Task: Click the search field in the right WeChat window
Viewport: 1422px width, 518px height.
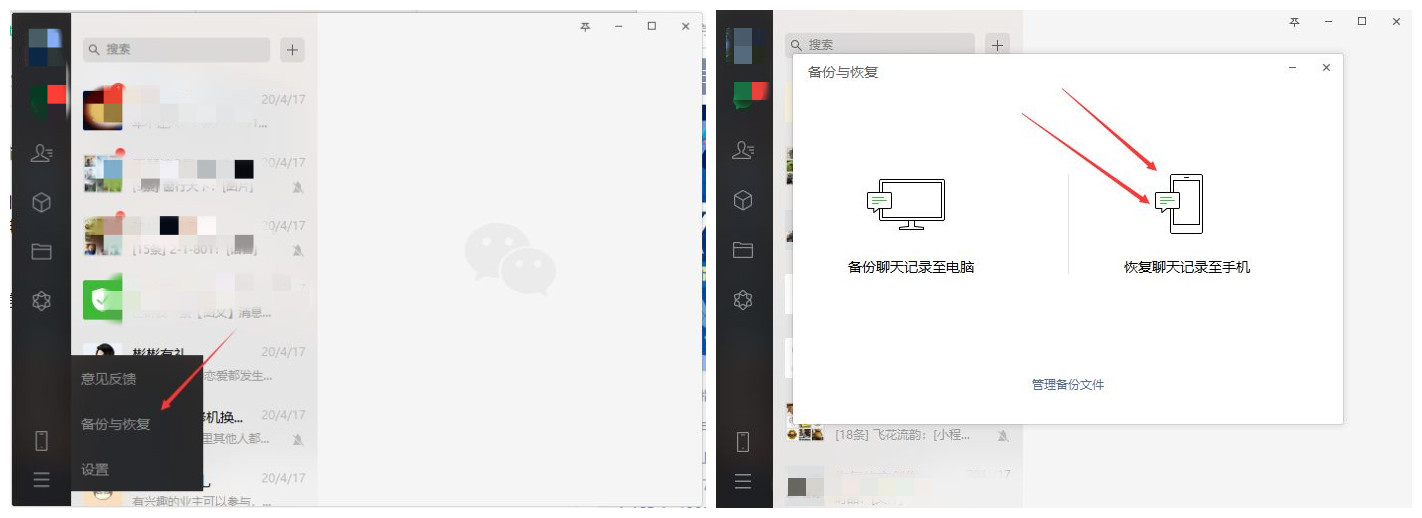Action: point(879,44)
